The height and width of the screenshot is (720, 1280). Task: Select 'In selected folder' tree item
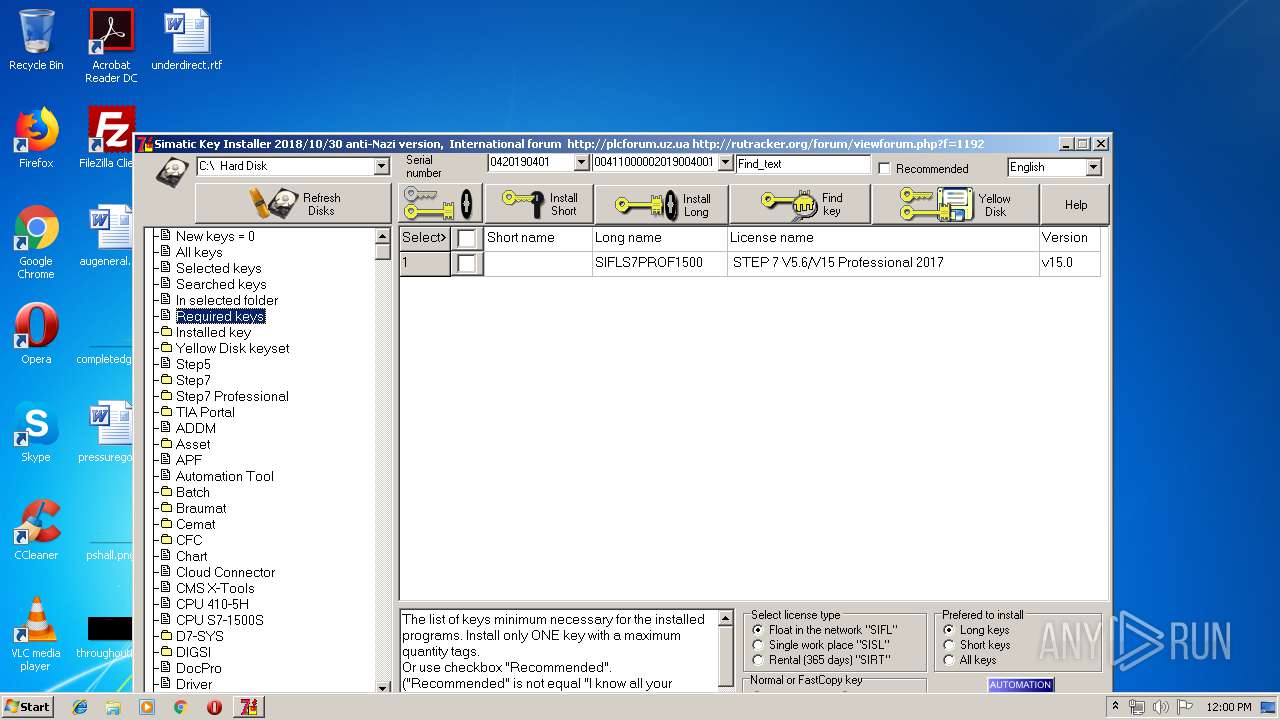coord(227,300)
